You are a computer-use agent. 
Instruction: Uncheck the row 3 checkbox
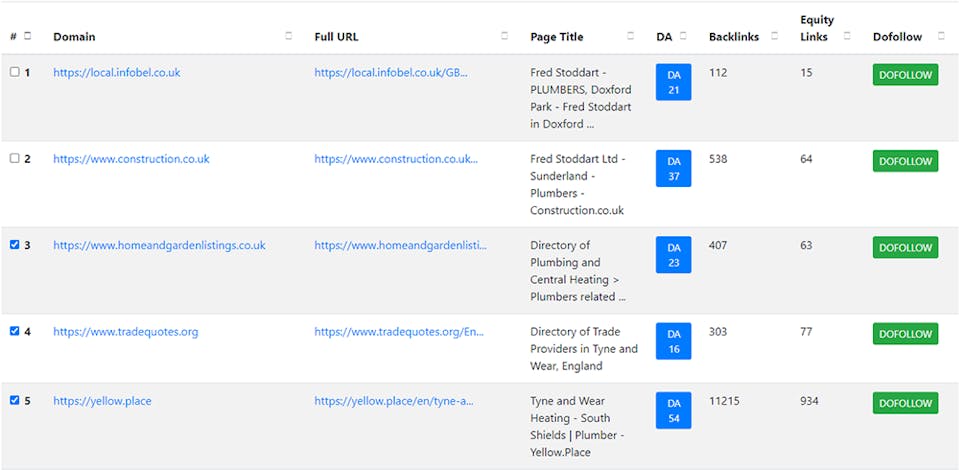coord(14,245)
